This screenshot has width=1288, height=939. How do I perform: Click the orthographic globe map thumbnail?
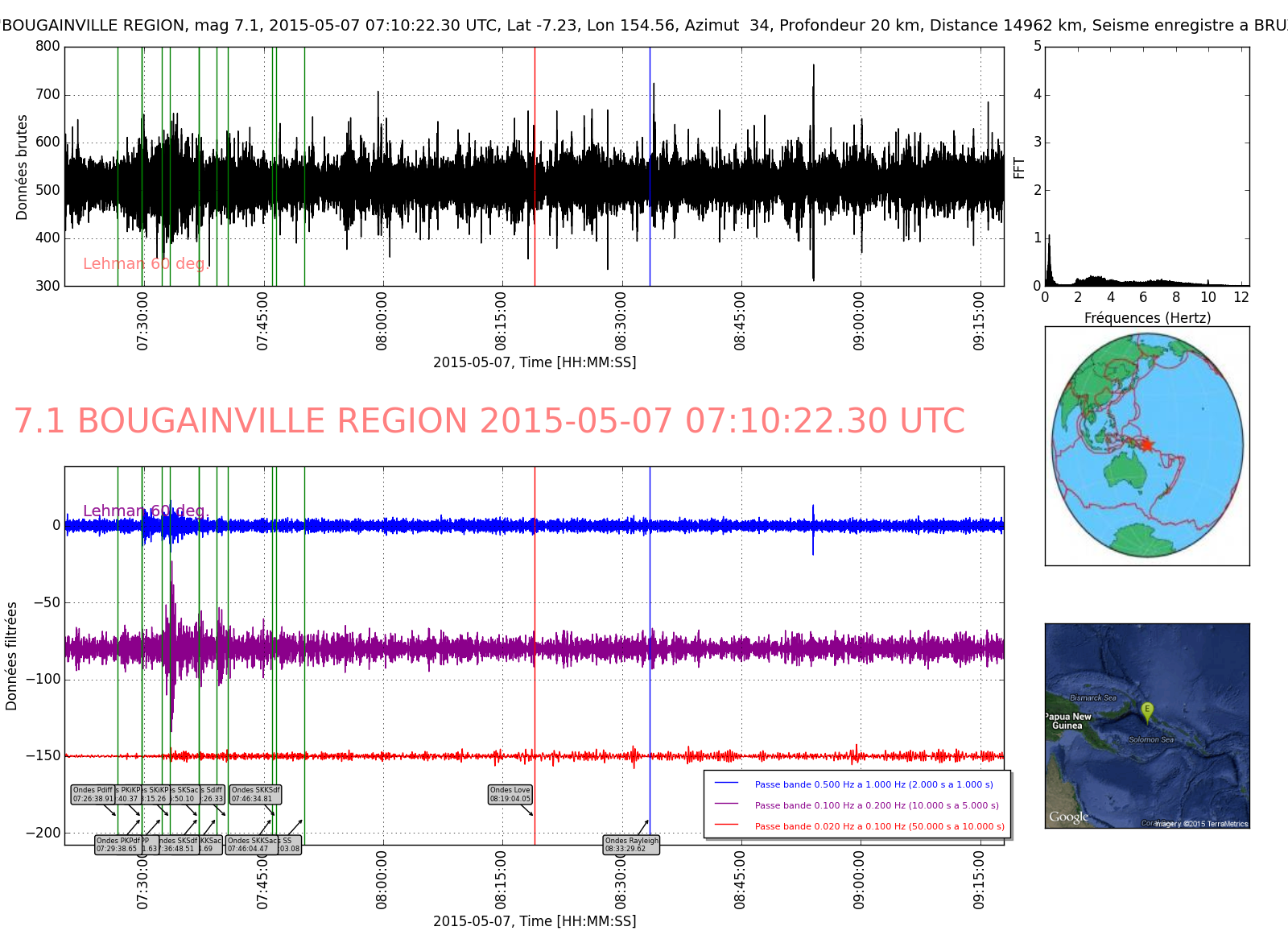click(1147, 445)
